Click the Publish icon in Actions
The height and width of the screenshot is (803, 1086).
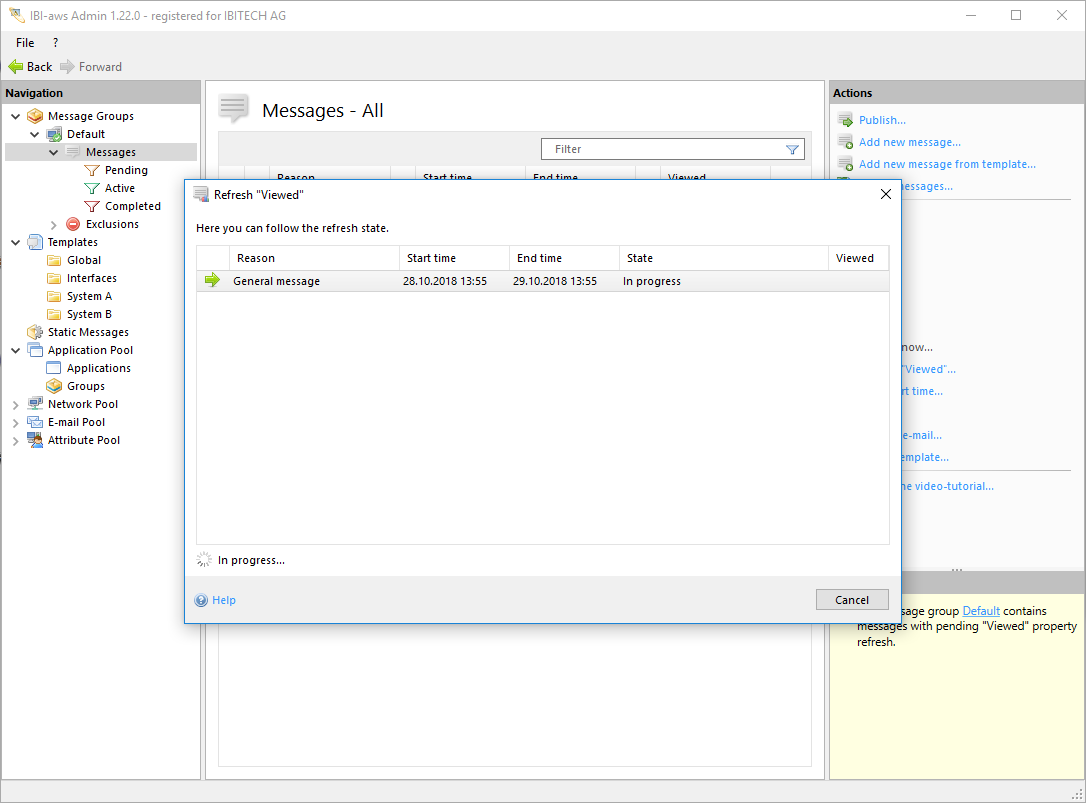tap(845, 120)
